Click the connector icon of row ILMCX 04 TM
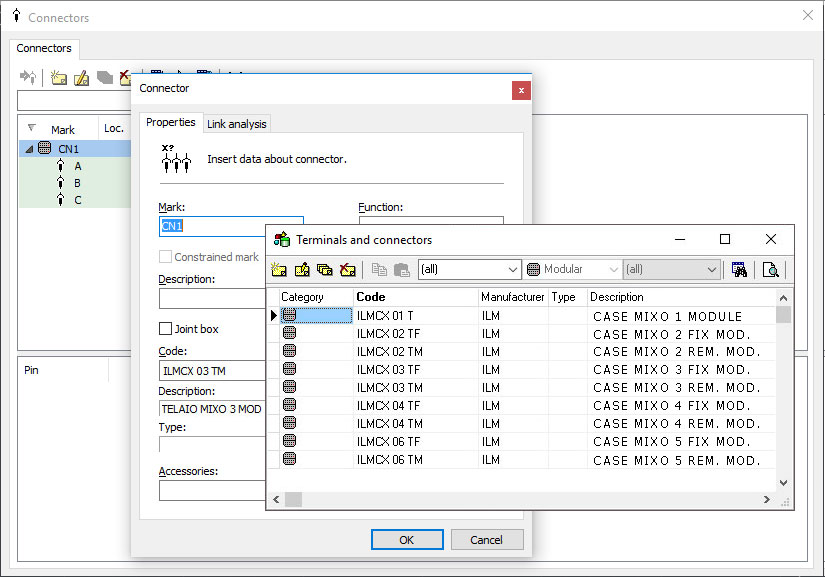The image size is (825, 577). tap(289, 422)
